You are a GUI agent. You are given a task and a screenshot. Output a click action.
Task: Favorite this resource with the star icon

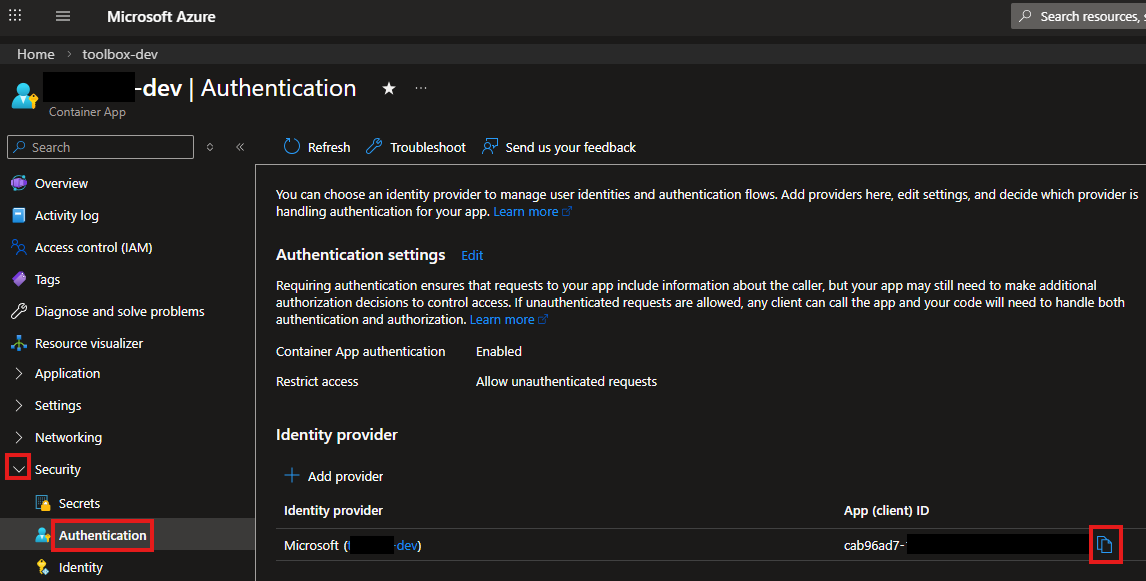click(389, 89)
